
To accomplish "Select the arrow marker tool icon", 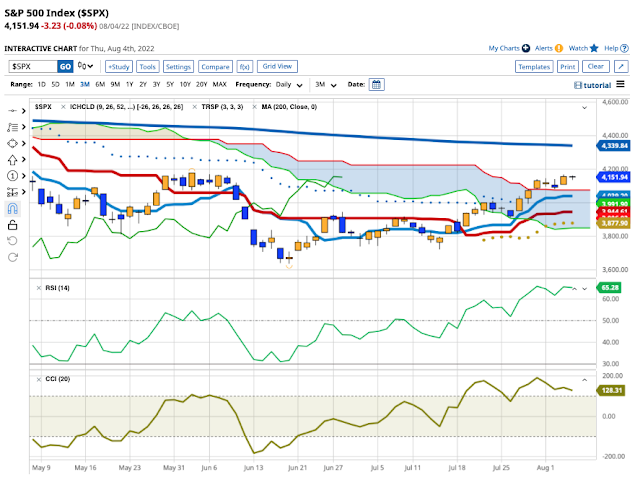I will click(12, 160).
